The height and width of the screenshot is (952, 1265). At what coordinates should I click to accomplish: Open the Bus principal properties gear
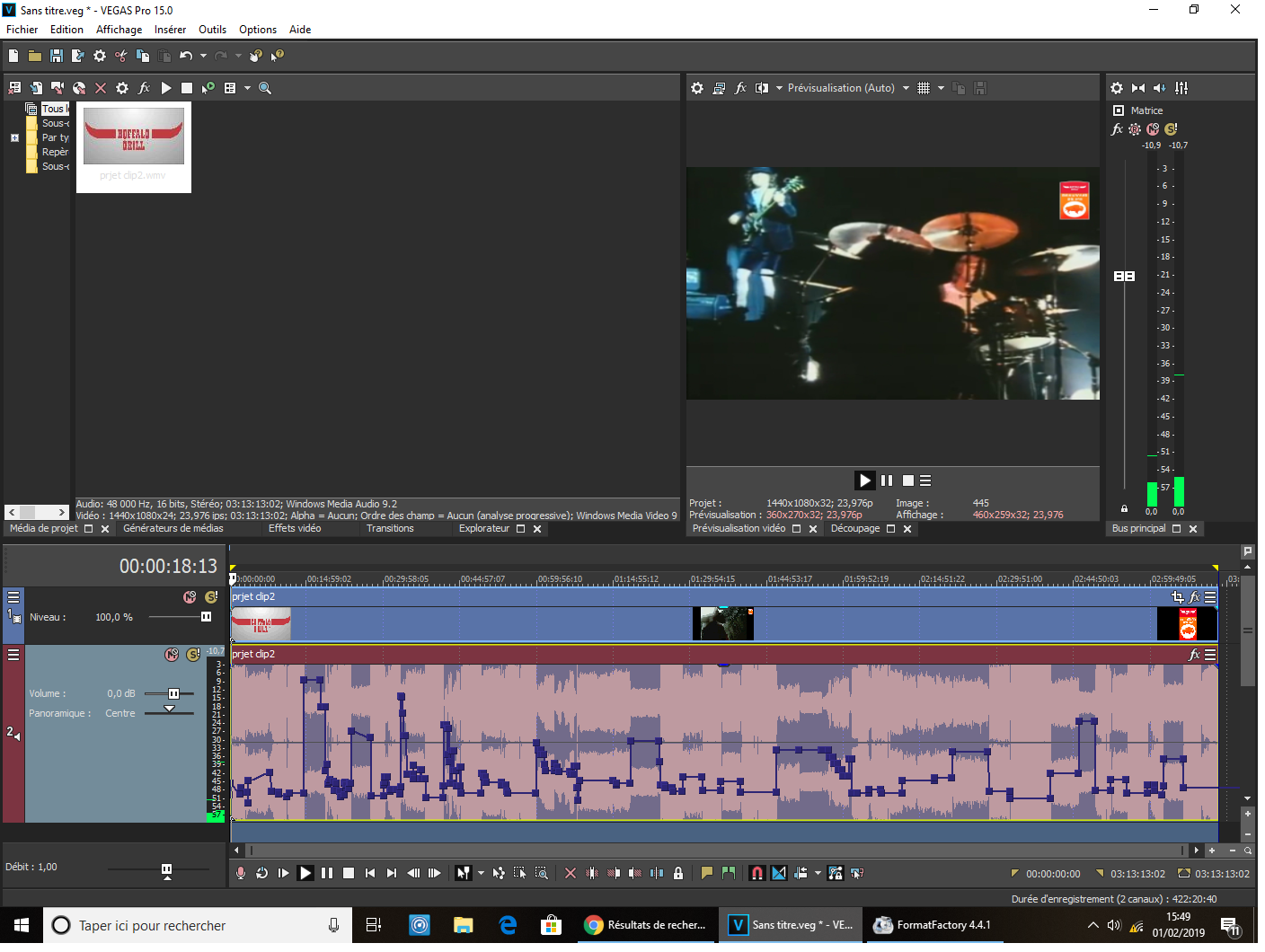pos(1117,88)
